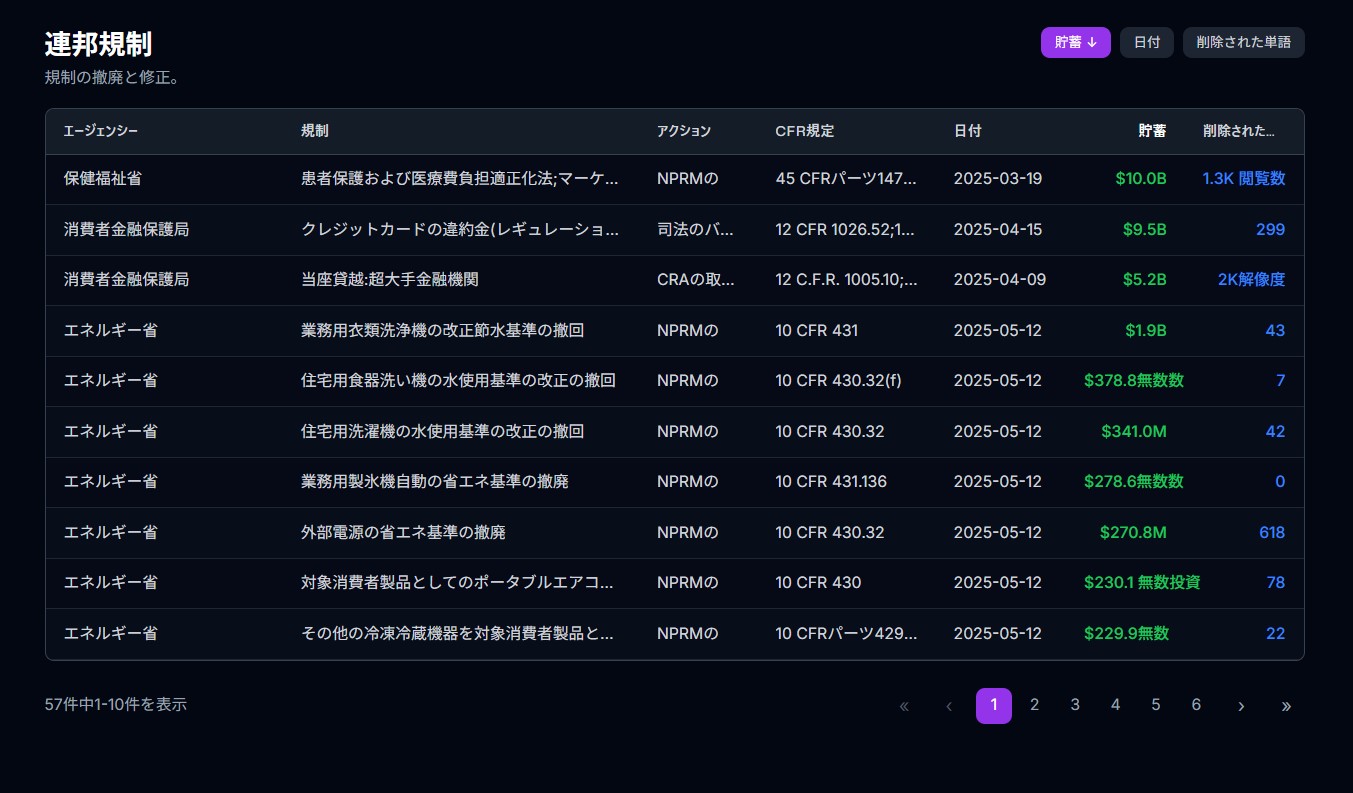Click the $9.5B savings value
Image resolution: width=1353 pixels, height=793 pixels.
(x=1145, y=229)
